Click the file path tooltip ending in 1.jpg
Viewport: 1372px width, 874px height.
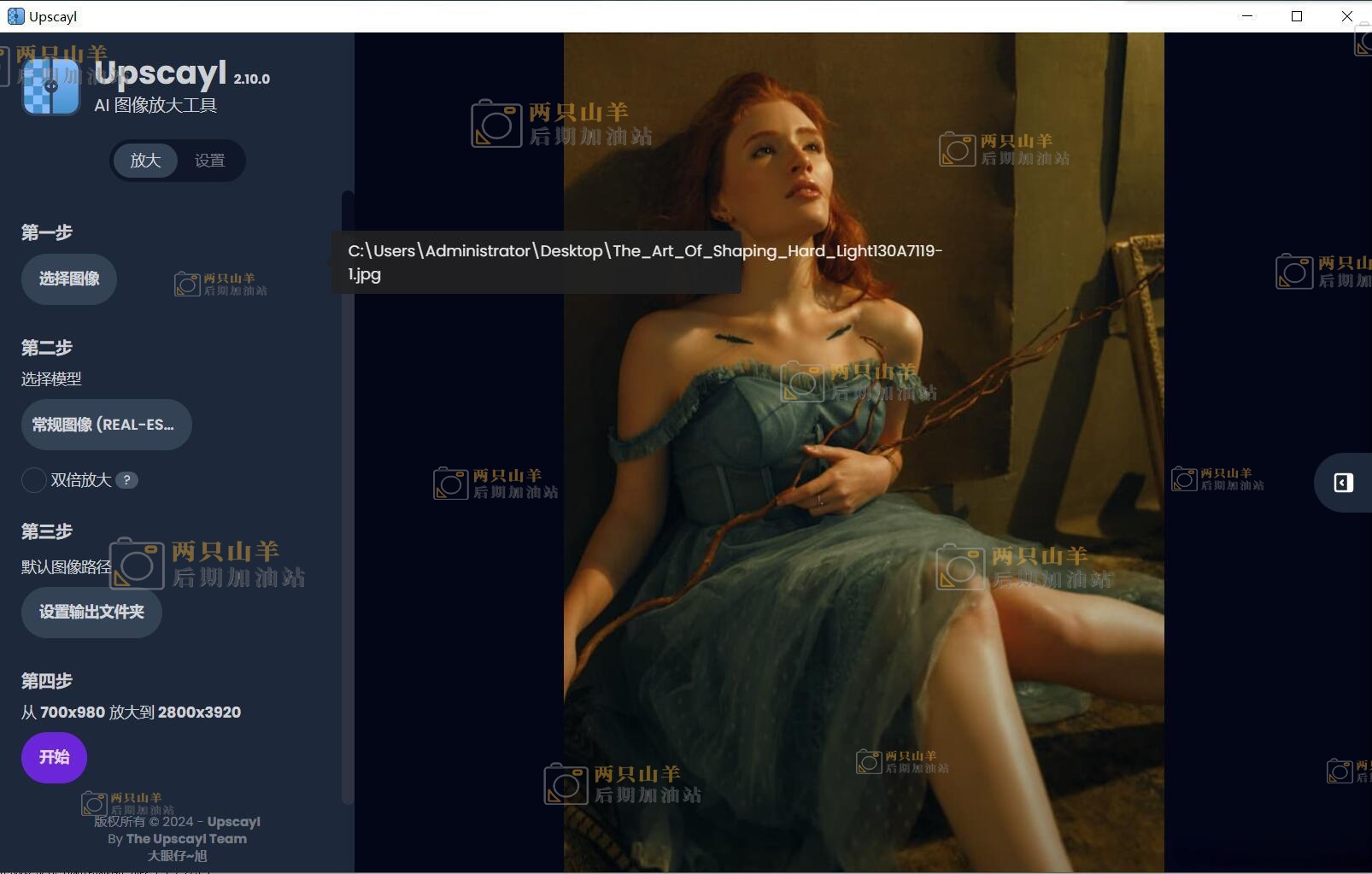pyautogui.click(x=536, y=262)
